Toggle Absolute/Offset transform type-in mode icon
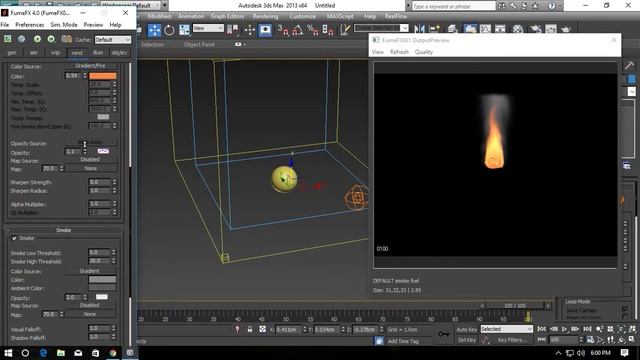 262,329
